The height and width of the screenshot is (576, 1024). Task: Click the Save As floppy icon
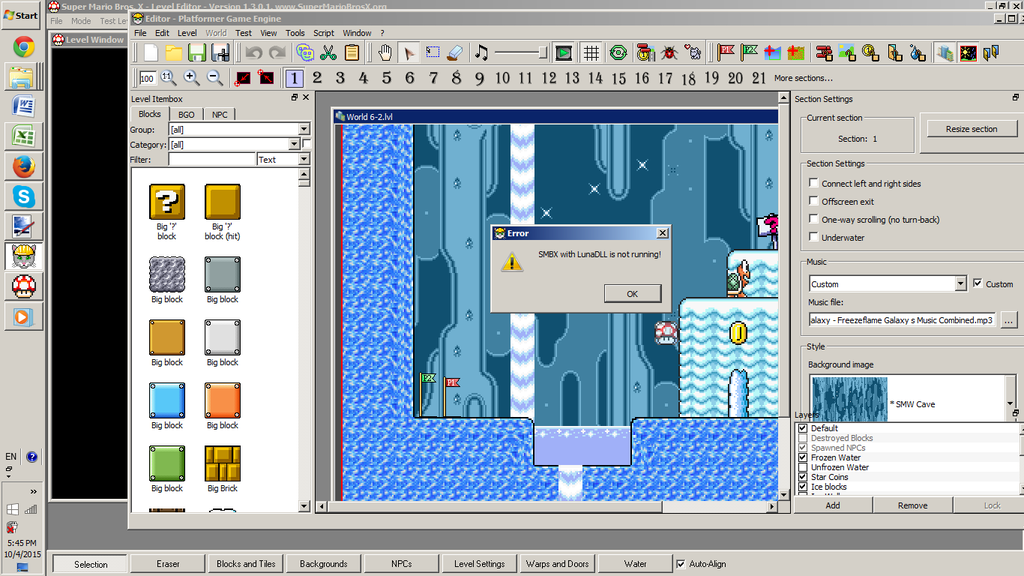(220, 53)
